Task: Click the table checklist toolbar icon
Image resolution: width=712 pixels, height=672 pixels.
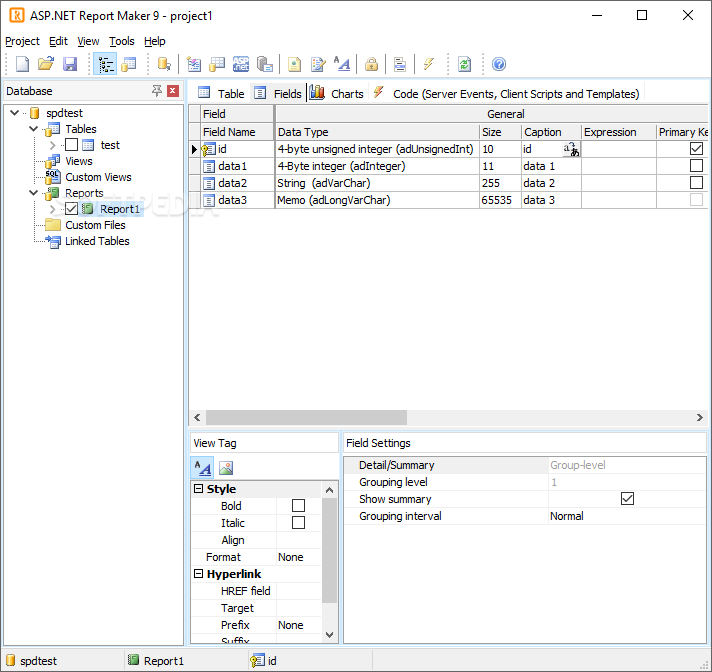Action: (x=194, y=64)
